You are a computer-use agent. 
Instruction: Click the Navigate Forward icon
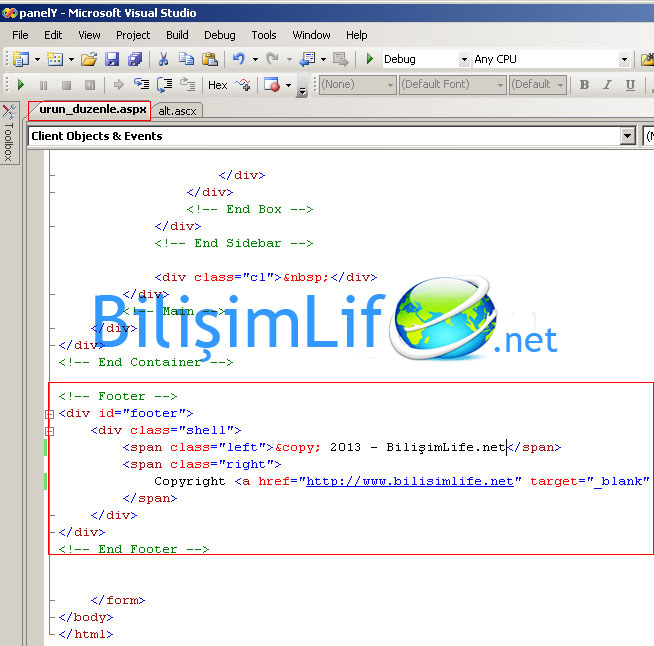coord(340,59)
